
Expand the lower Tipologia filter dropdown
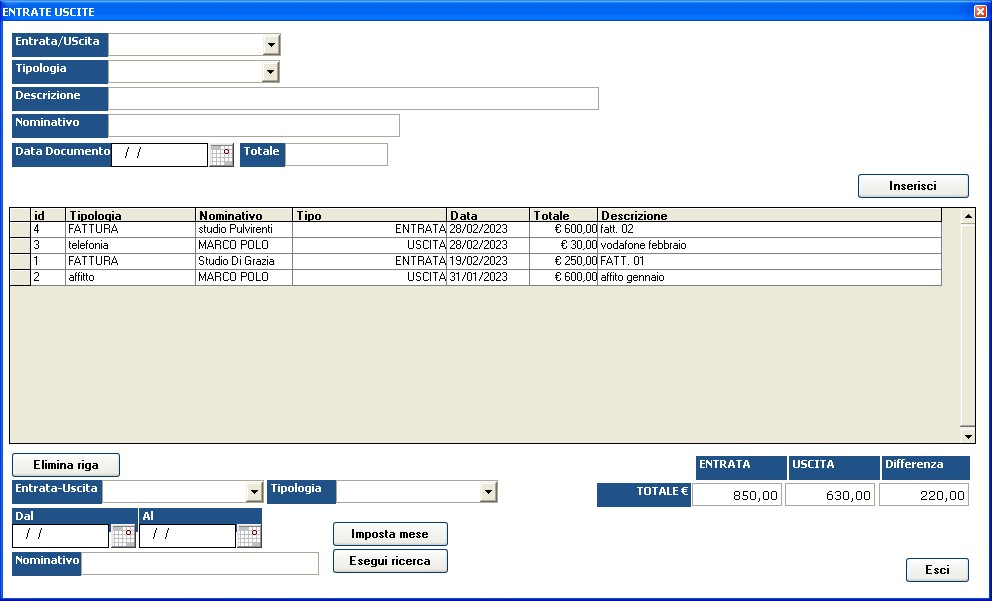(x=488, y=492)
